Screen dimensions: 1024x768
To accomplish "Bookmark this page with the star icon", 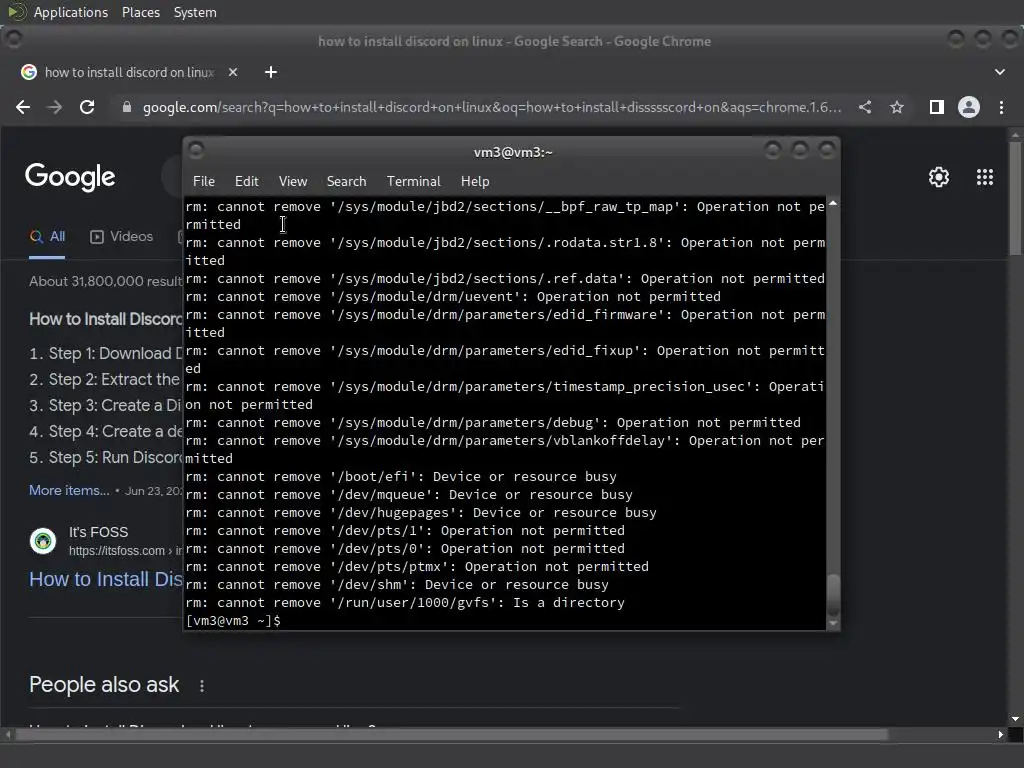I will point(897,107).
